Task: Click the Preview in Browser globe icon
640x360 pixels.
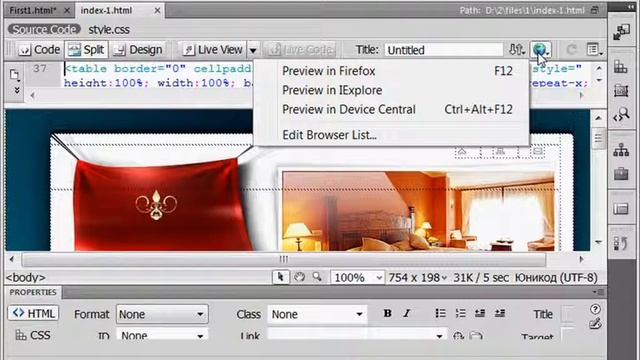Action: 541,50
